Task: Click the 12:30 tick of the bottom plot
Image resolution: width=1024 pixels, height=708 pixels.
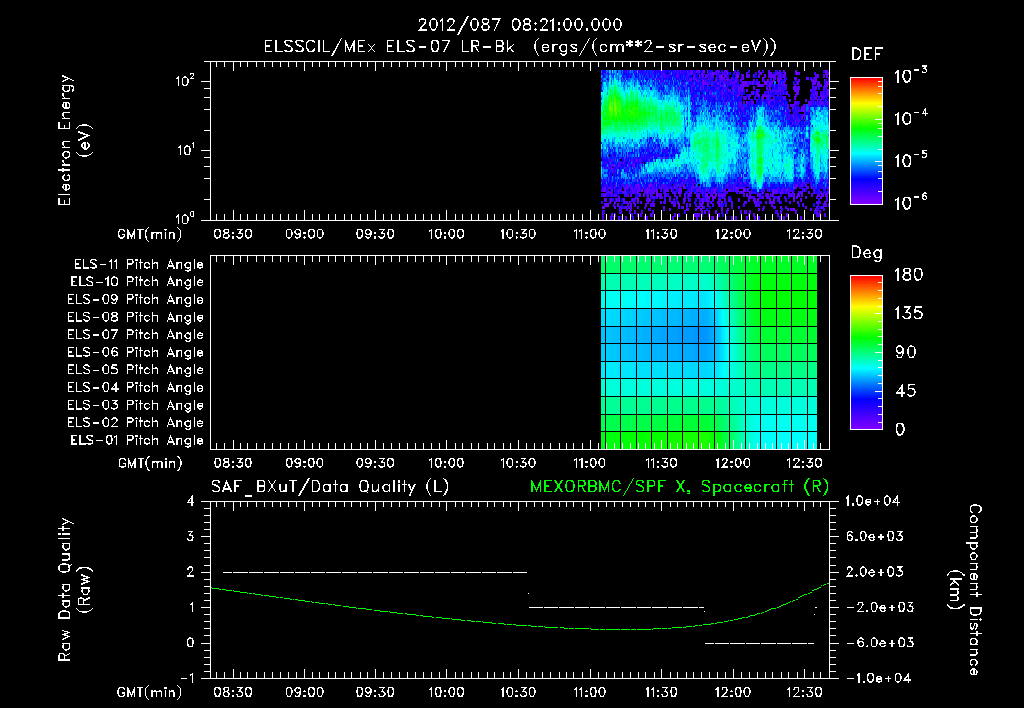Action: (804, 692)
